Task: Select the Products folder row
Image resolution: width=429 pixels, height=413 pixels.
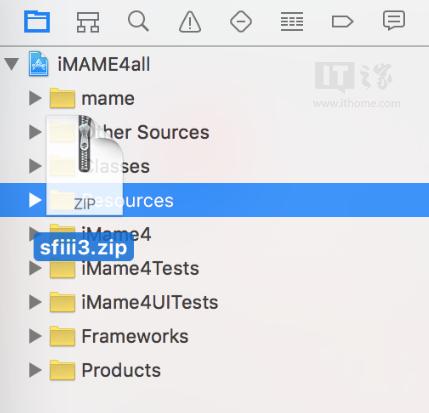Action: (x=214, y=370)
